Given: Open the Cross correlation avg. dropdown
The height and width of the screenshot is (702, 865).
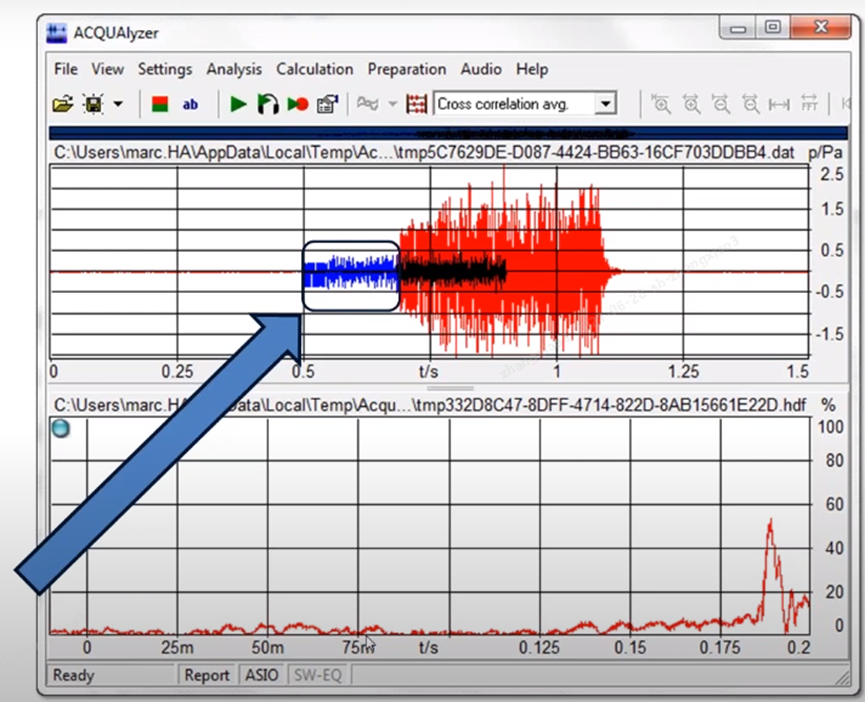Looking at the screenshot, I should tap(605, 104).
